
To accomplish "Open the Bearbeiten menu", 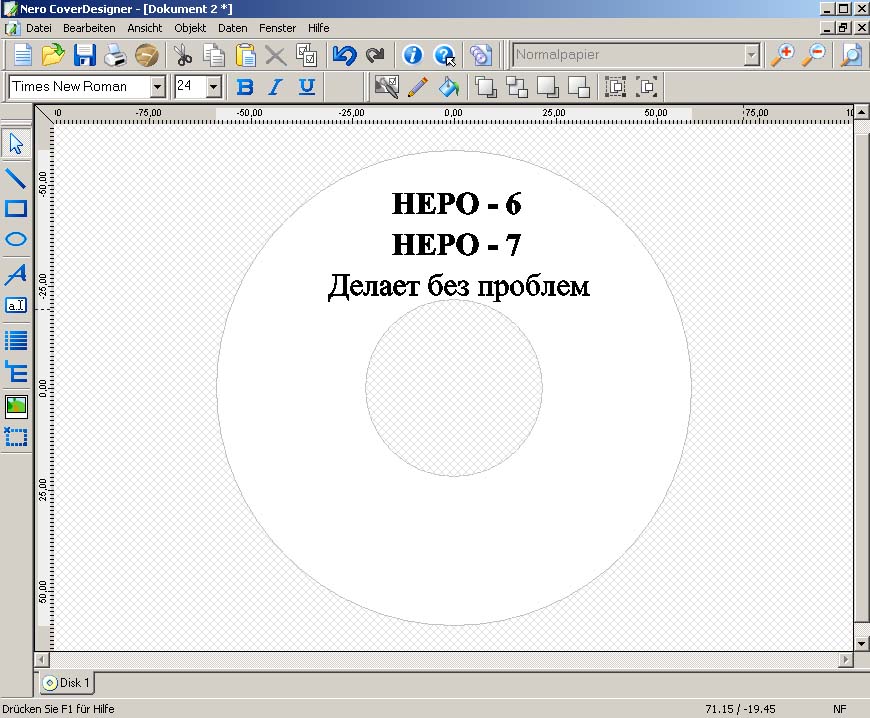I will (x=89, y=28).
